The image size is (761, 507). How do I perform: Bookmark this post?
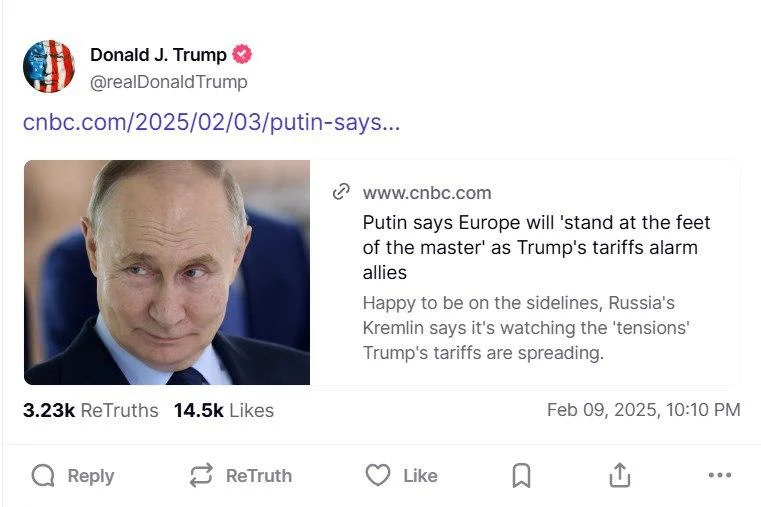(x=521, y=476)
